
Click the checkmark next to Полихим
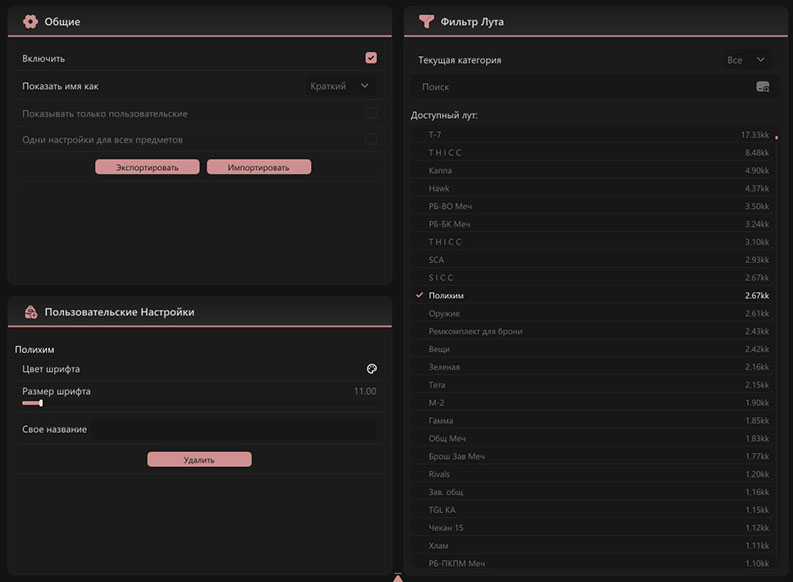coord(419,296)
